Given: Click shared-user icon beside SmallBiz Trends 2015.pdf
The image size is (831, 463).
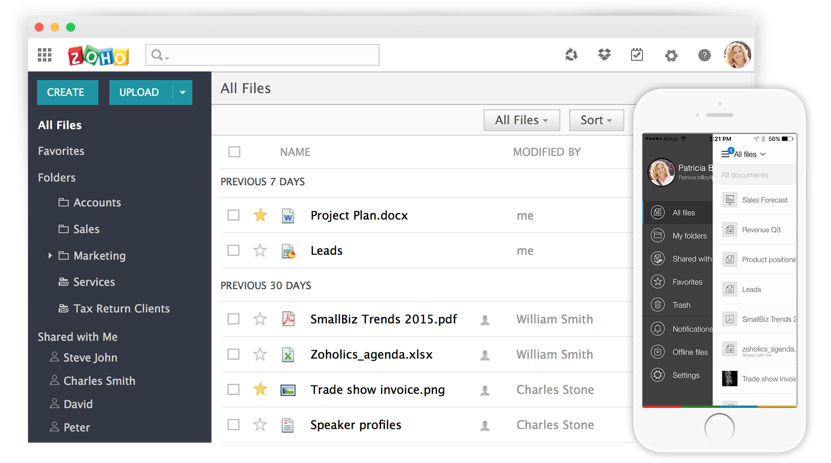Looking at the screenshot, I should (x=485, y=320).
